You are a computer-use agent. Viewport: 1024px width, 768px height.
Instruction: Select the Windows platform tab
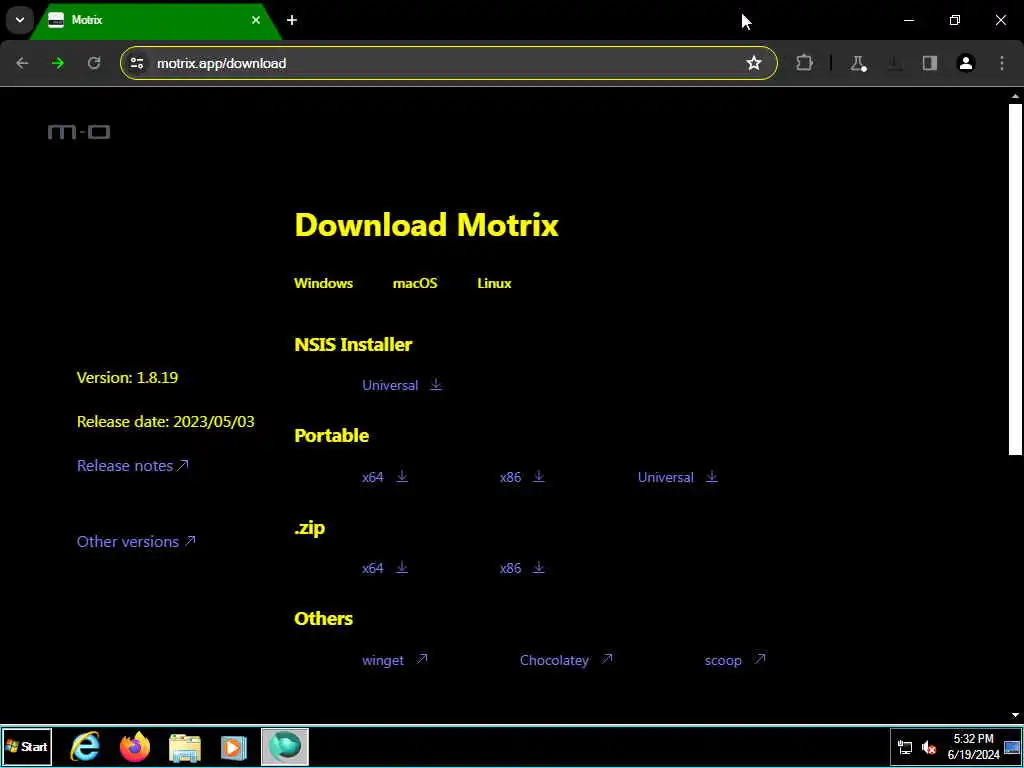coord(323,283)
